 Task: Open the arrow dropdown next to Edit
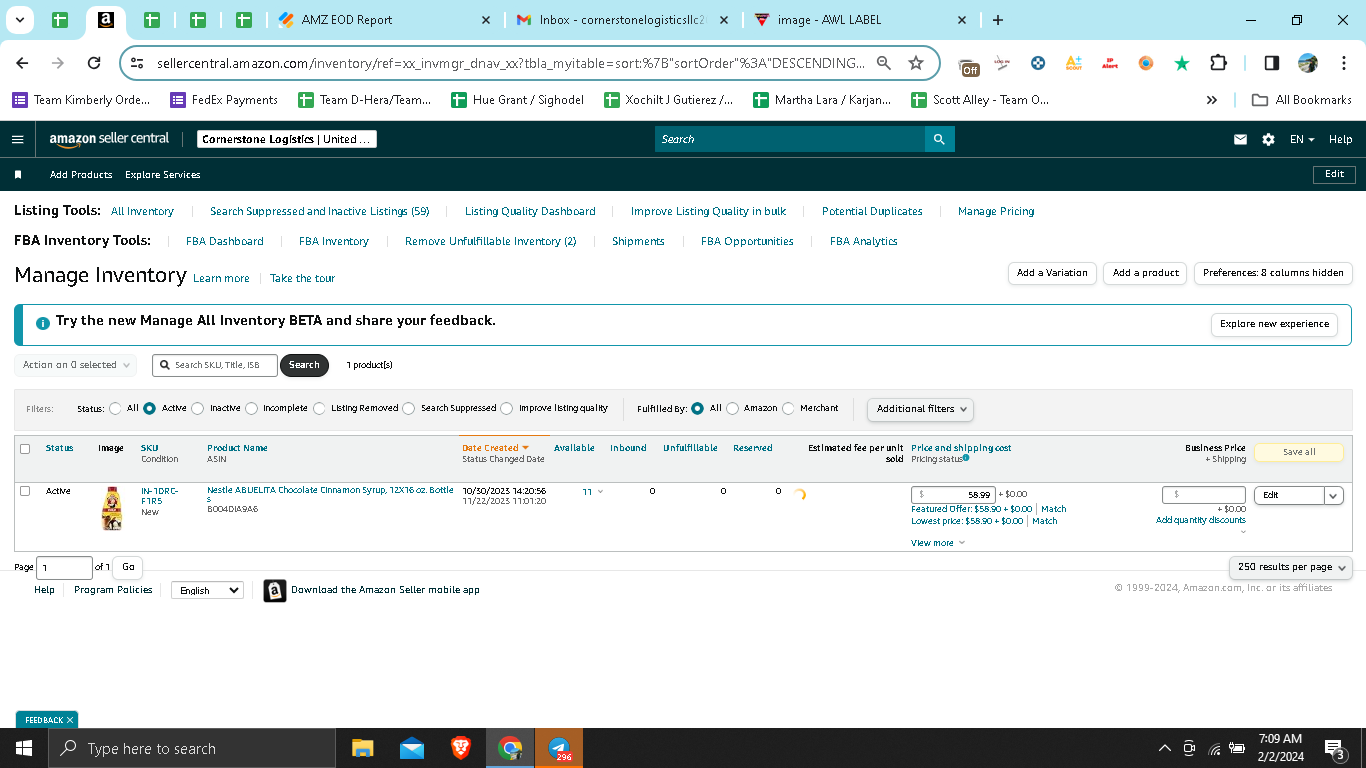pyautogui.click(x=1333, y=495)
